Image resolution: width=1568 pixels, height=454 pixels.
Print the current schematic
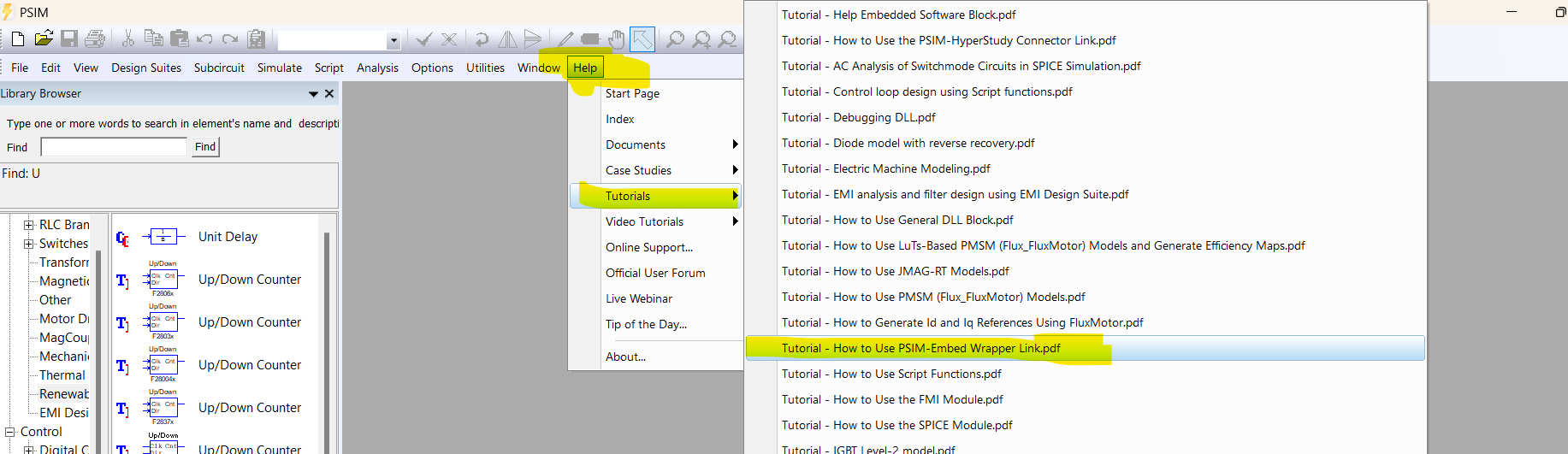coord(95,38)
